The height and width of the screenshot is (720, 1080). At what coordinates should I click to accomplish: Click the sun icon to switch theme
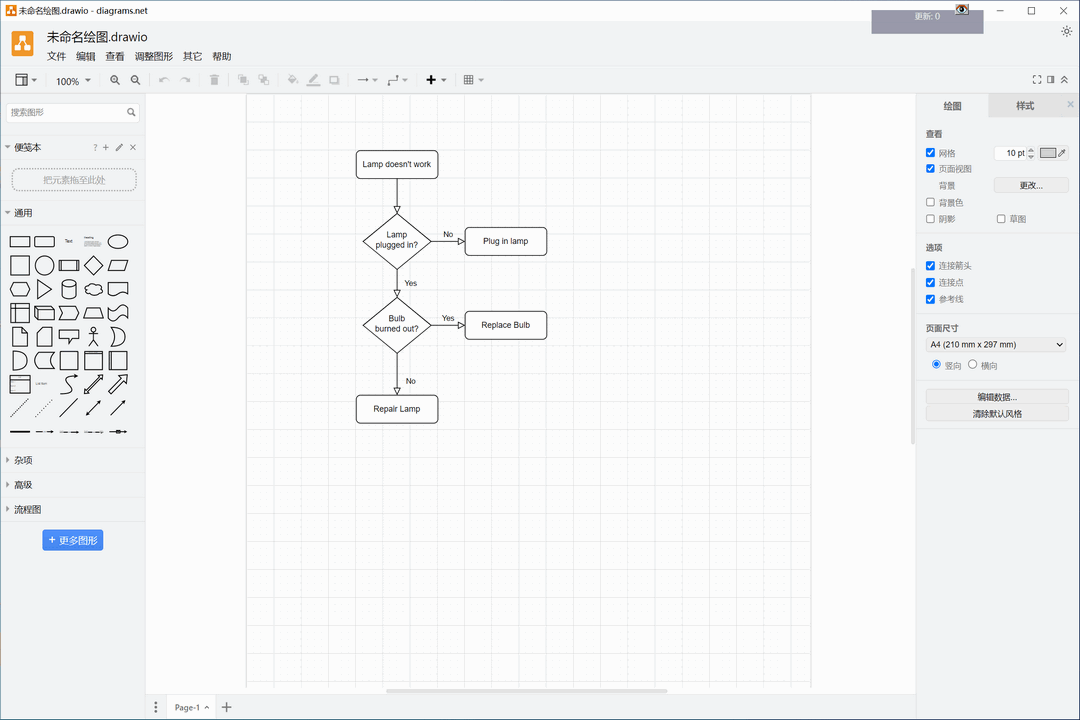click(1066, 32)
